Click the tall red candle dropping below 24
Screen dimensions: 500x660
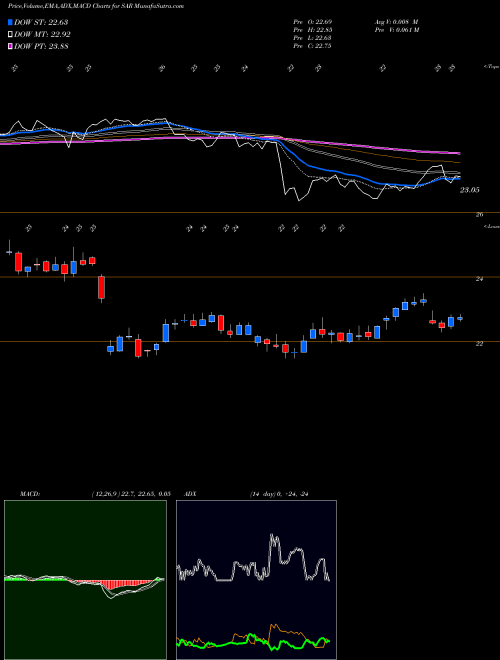[101, 288]
